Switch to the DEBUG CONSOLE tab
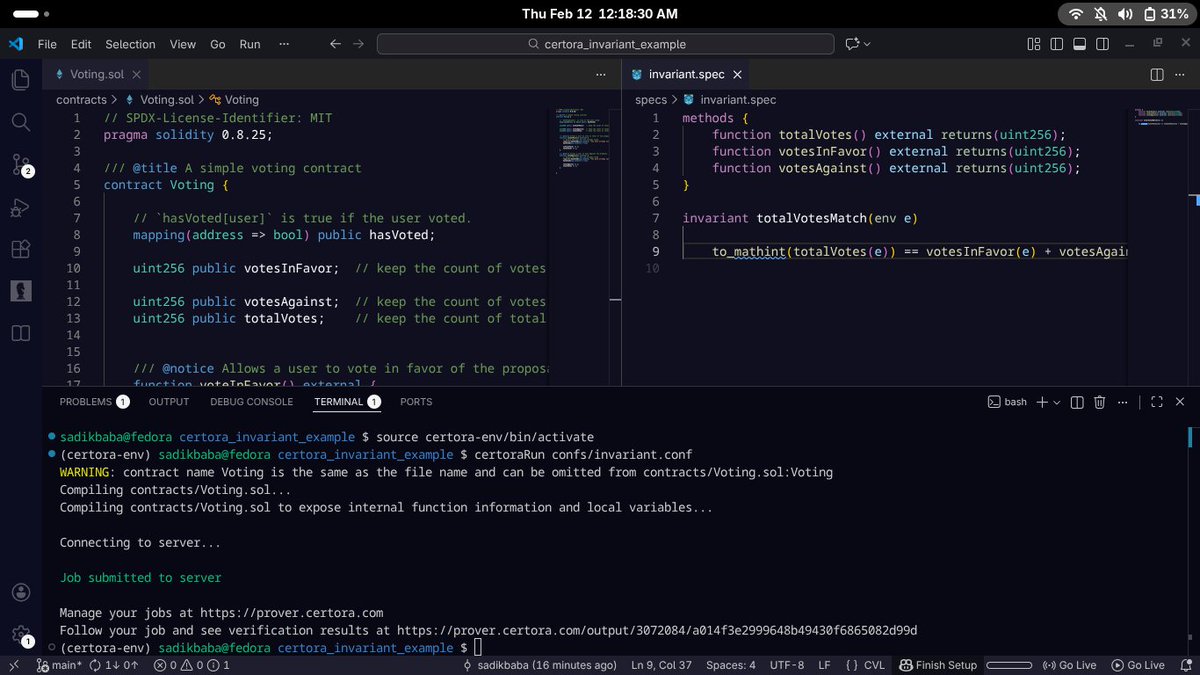 (252, 402)
